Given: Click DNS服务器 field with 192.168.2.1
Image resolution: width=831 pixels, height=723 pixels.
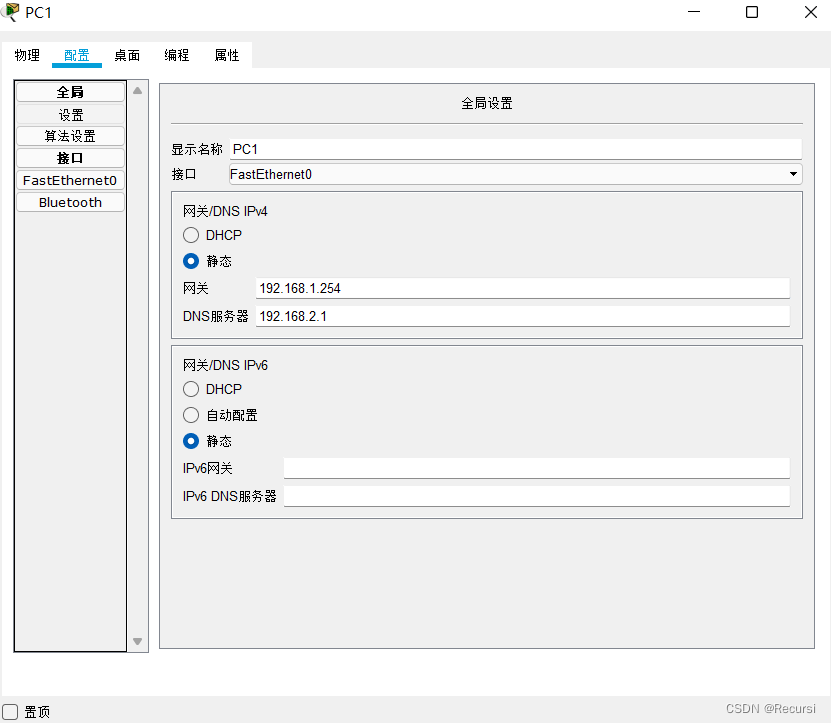Looking at the screenshot, I should coord(523,316).
